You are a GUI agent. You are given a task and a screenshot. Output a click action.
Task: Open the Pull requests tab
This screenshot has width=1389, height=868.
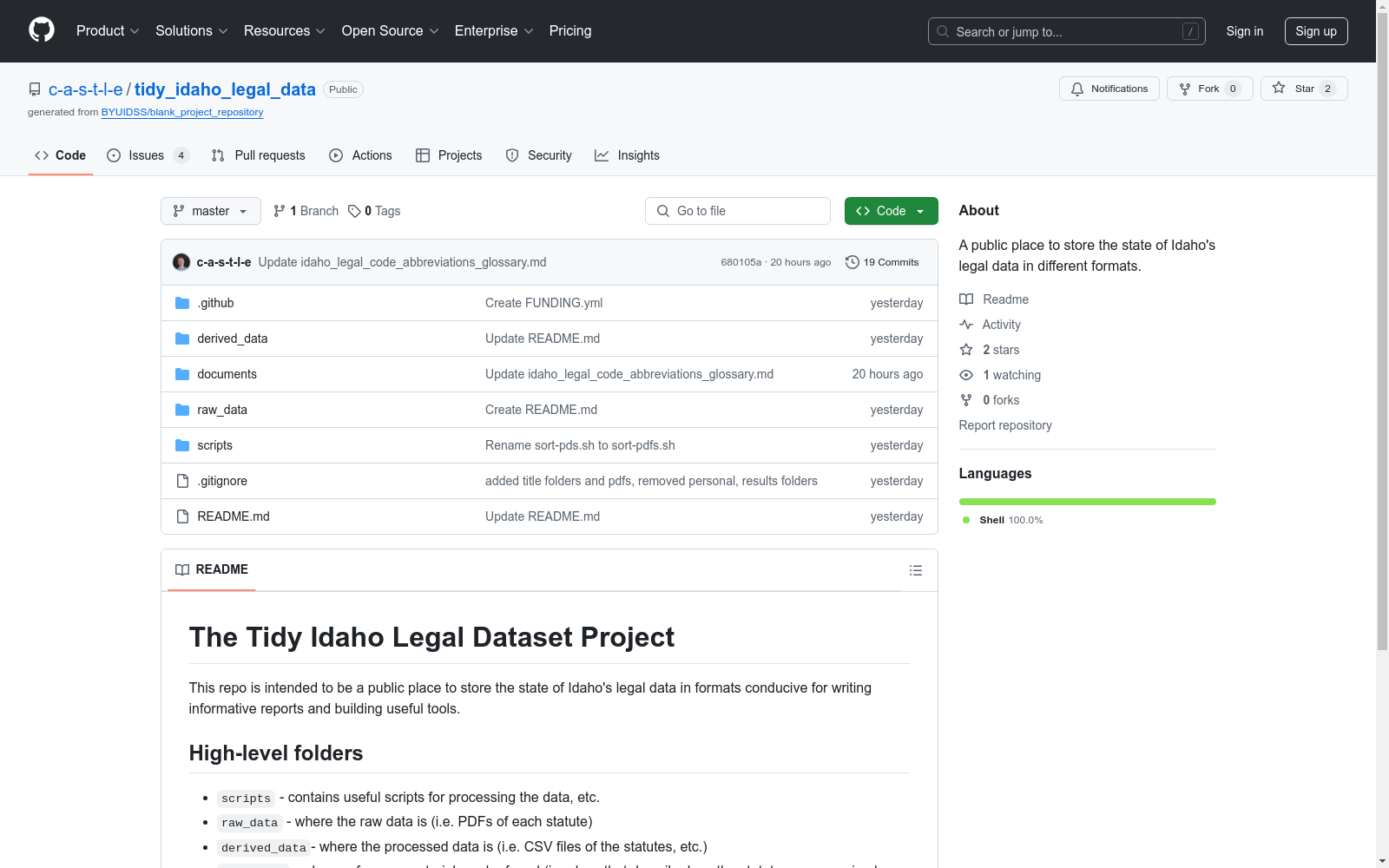pyautogui.click(x=258, y=155)
